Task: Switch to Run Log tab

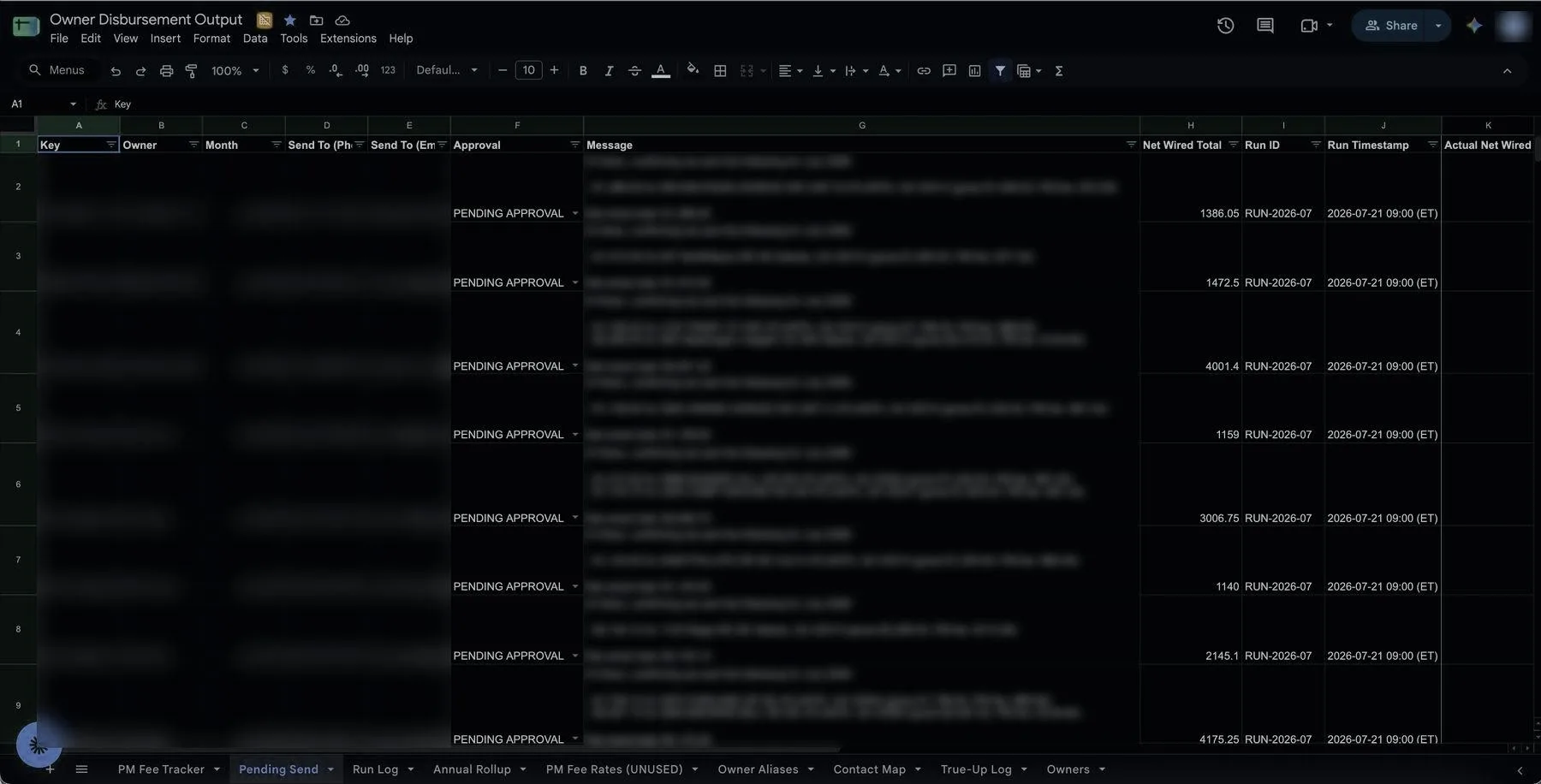Action: click(x=375, y=769)
